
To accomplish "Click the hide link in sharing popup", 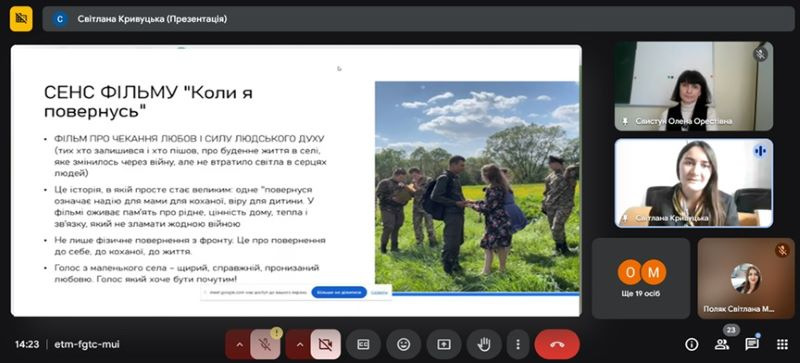I will [379, 293].
